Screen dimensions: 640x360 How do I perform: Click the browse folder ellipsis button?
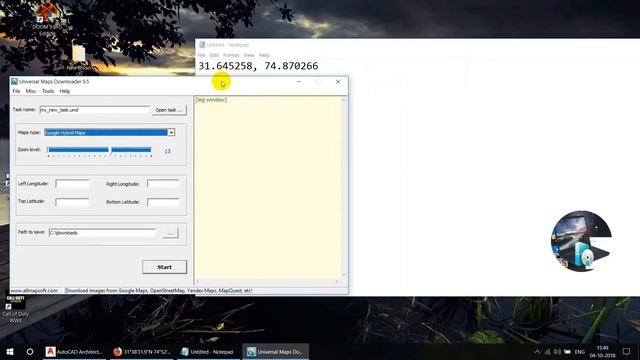click(x=170, y=233)
